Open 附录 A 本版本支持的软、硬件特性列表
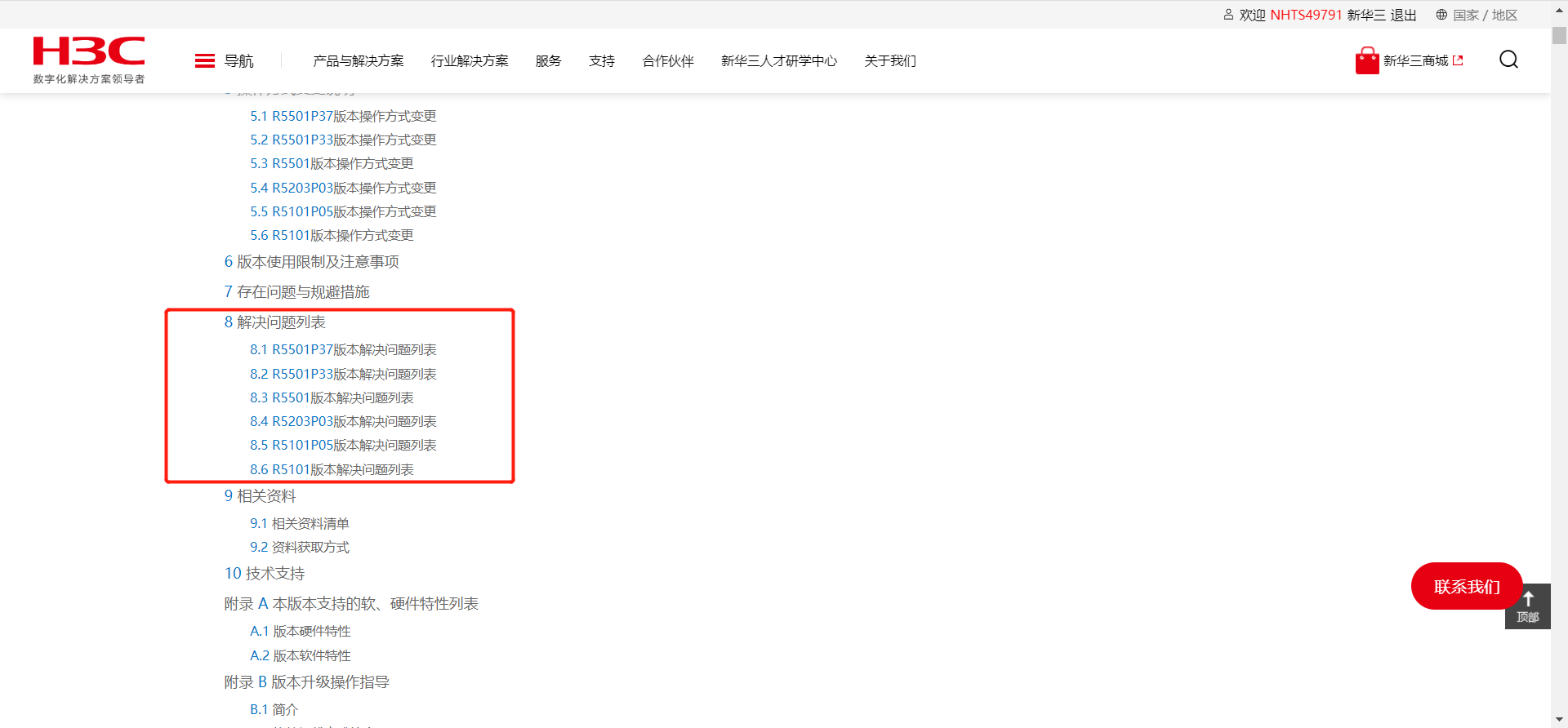1568x728 pixels. 351,603
